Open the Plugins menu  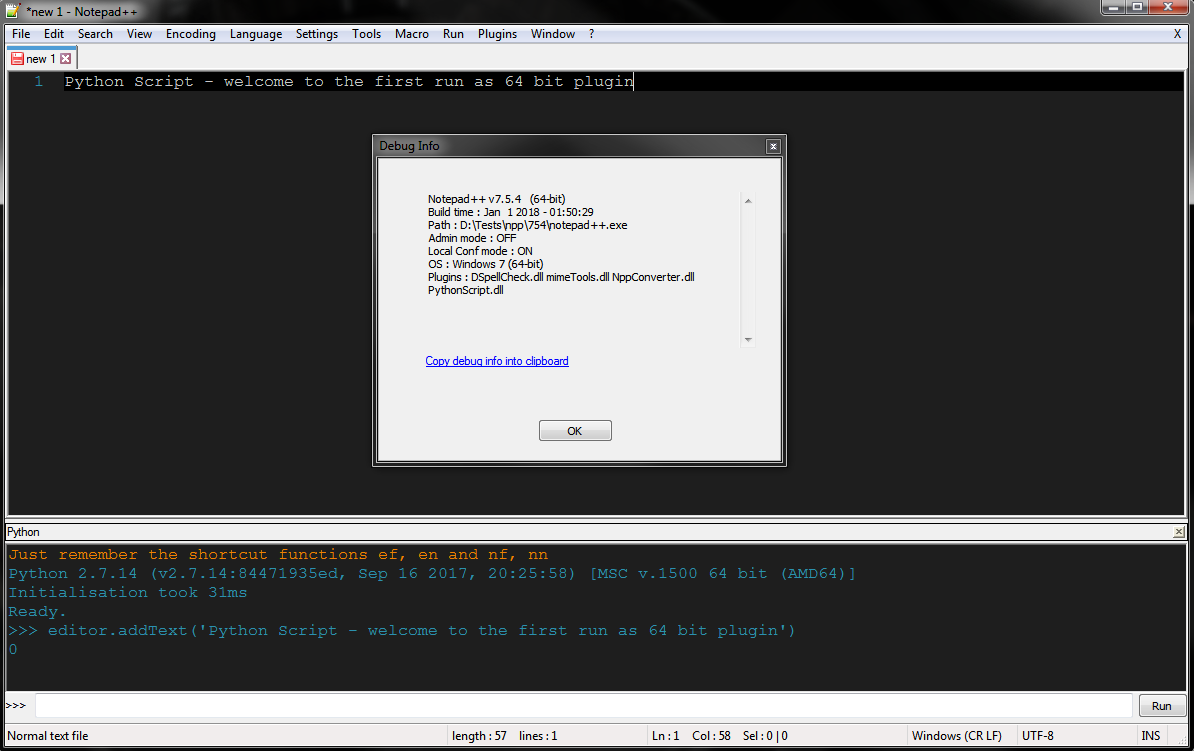click(497, 34)
